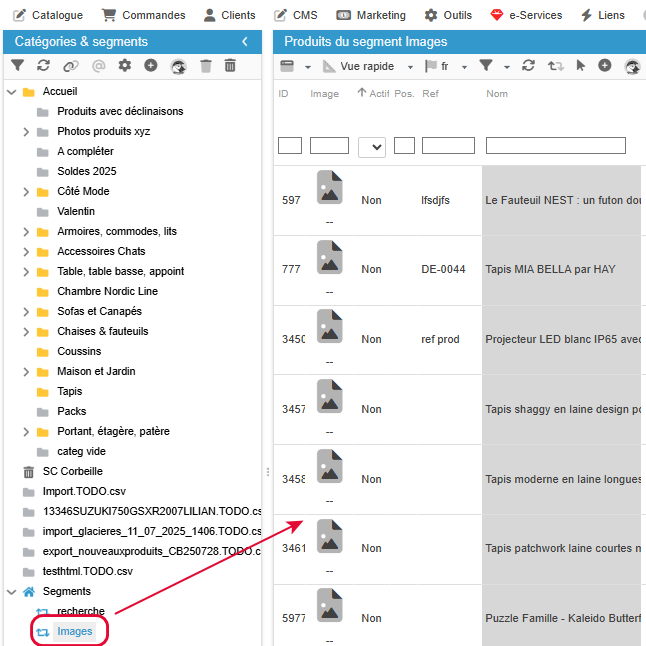This screenshot has height=646, width=646.
Task: Click the Nom filter input field
Action: pos(556,145)
